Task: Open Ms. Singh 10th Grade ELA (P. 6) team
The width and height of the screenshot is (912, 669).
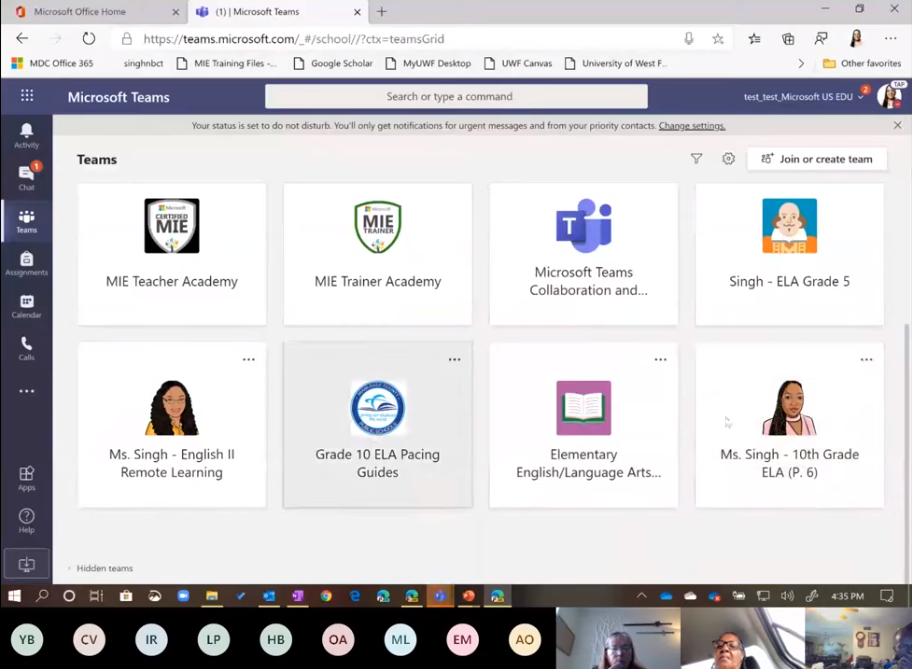Action: click(x=790, y=425)
